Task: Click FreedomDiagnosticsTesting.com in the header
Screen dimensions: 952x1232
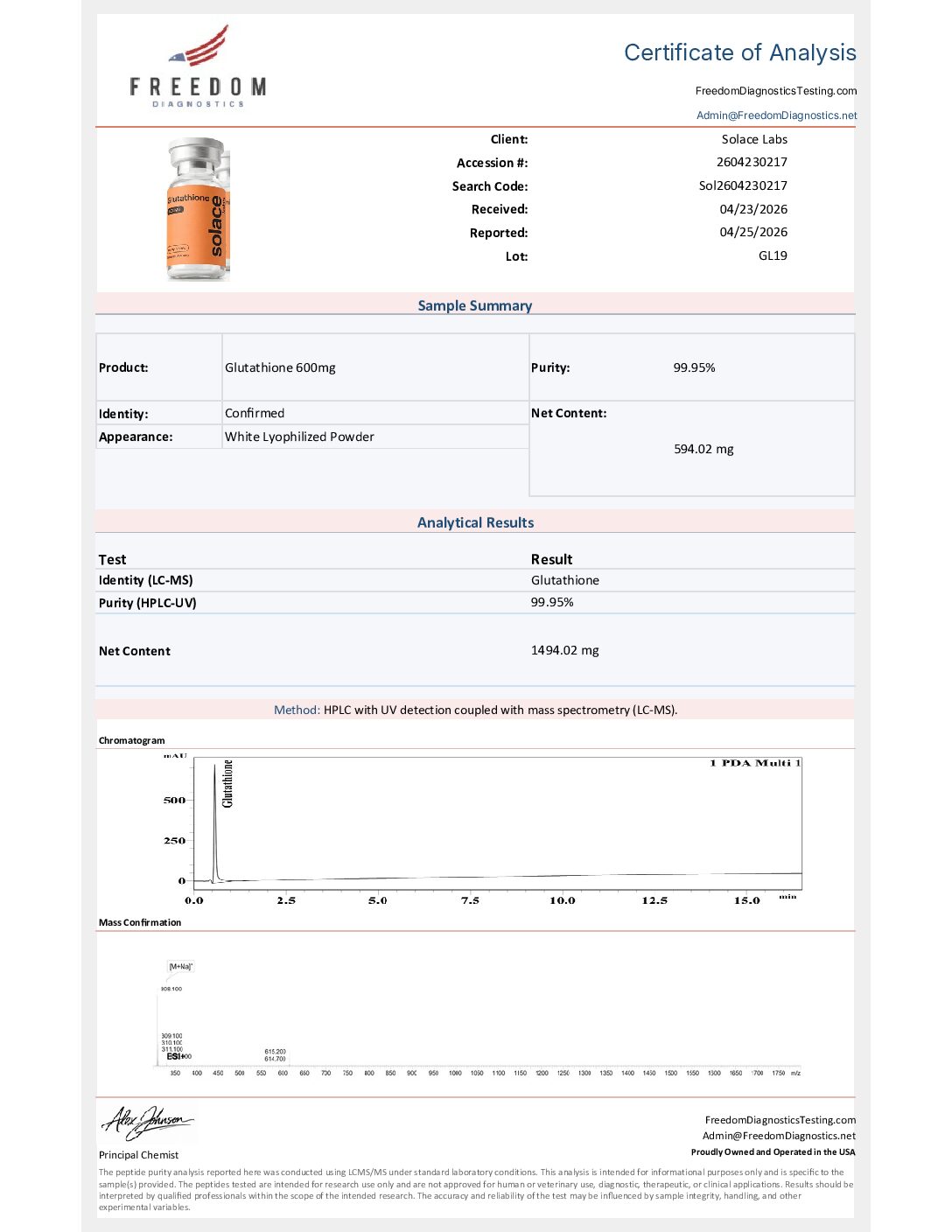Action: point(776,91)
